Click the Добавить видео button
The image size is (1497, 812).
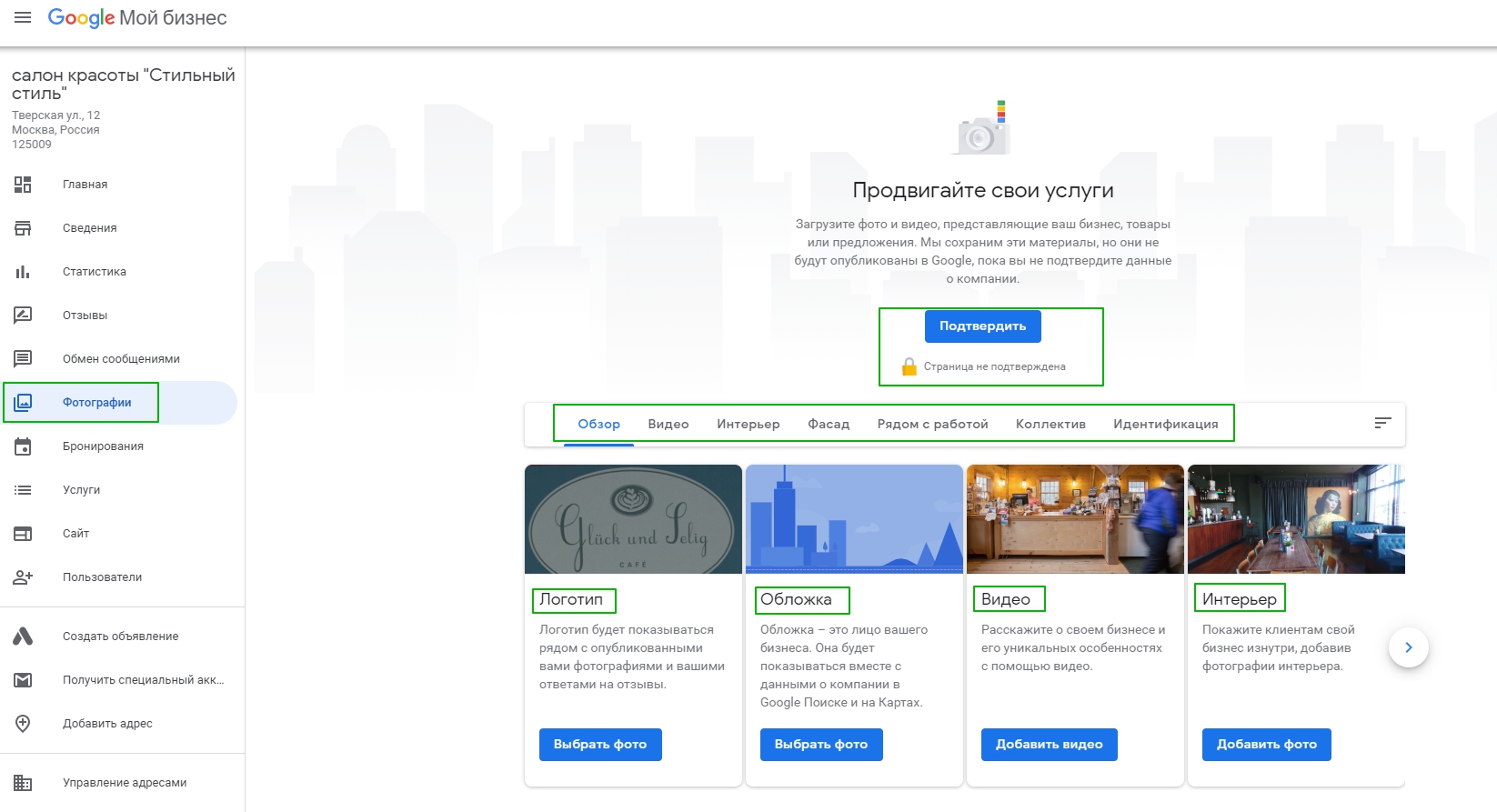point(1049,744)
